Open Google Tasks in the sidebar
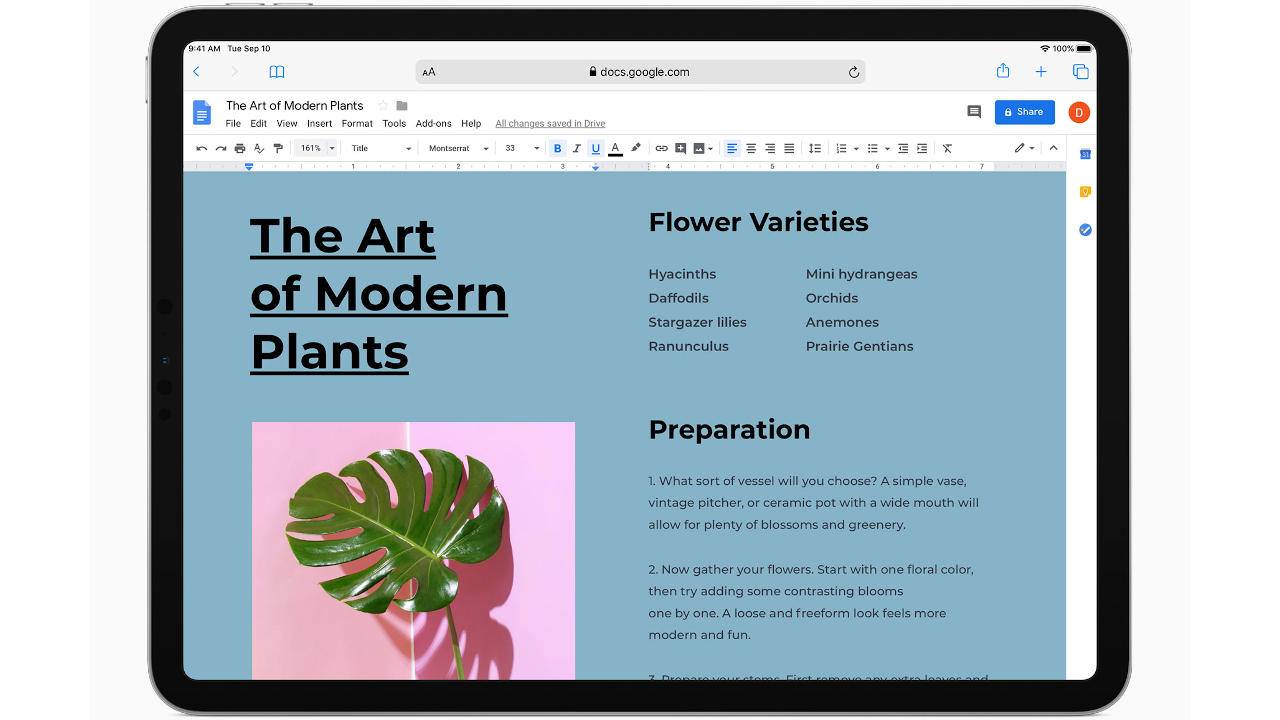The image size is (1280, 720). (x=1084, y=229)
